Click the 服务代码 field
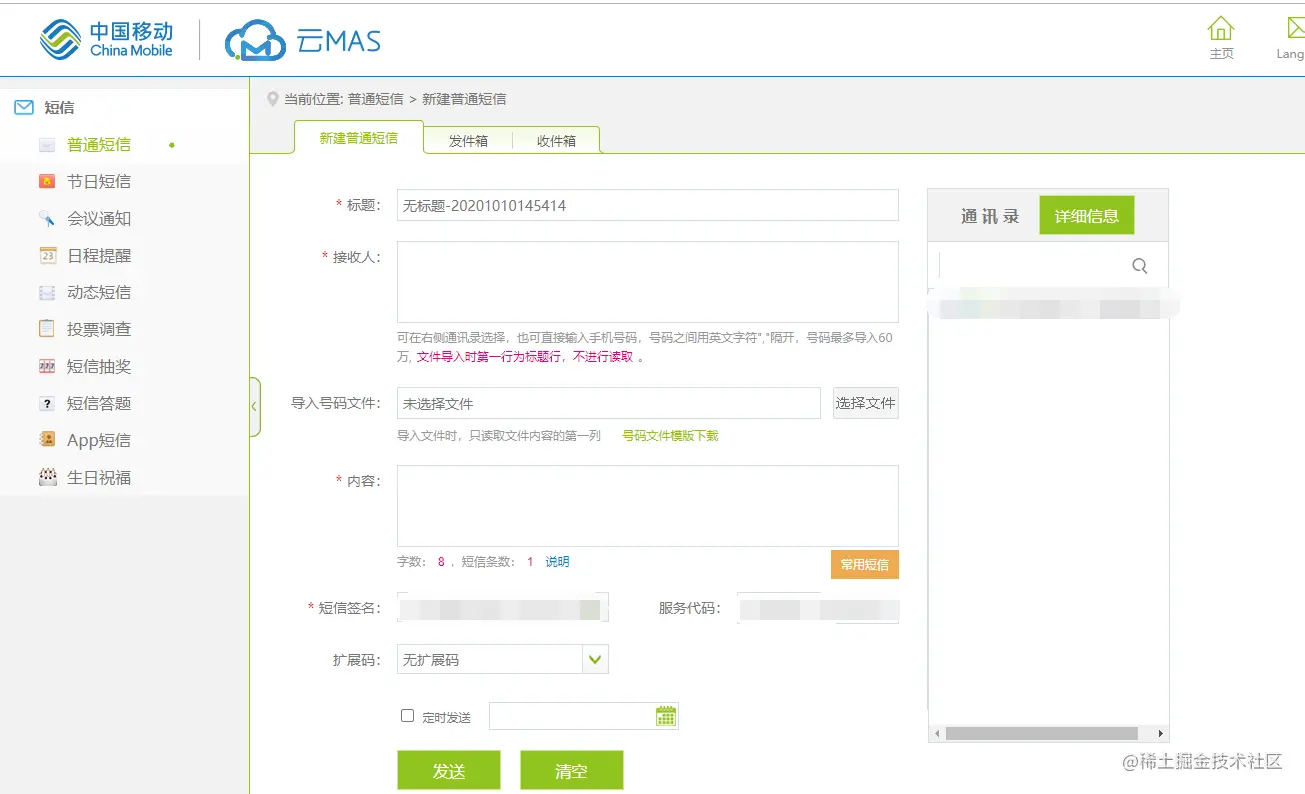 point(818,608)
